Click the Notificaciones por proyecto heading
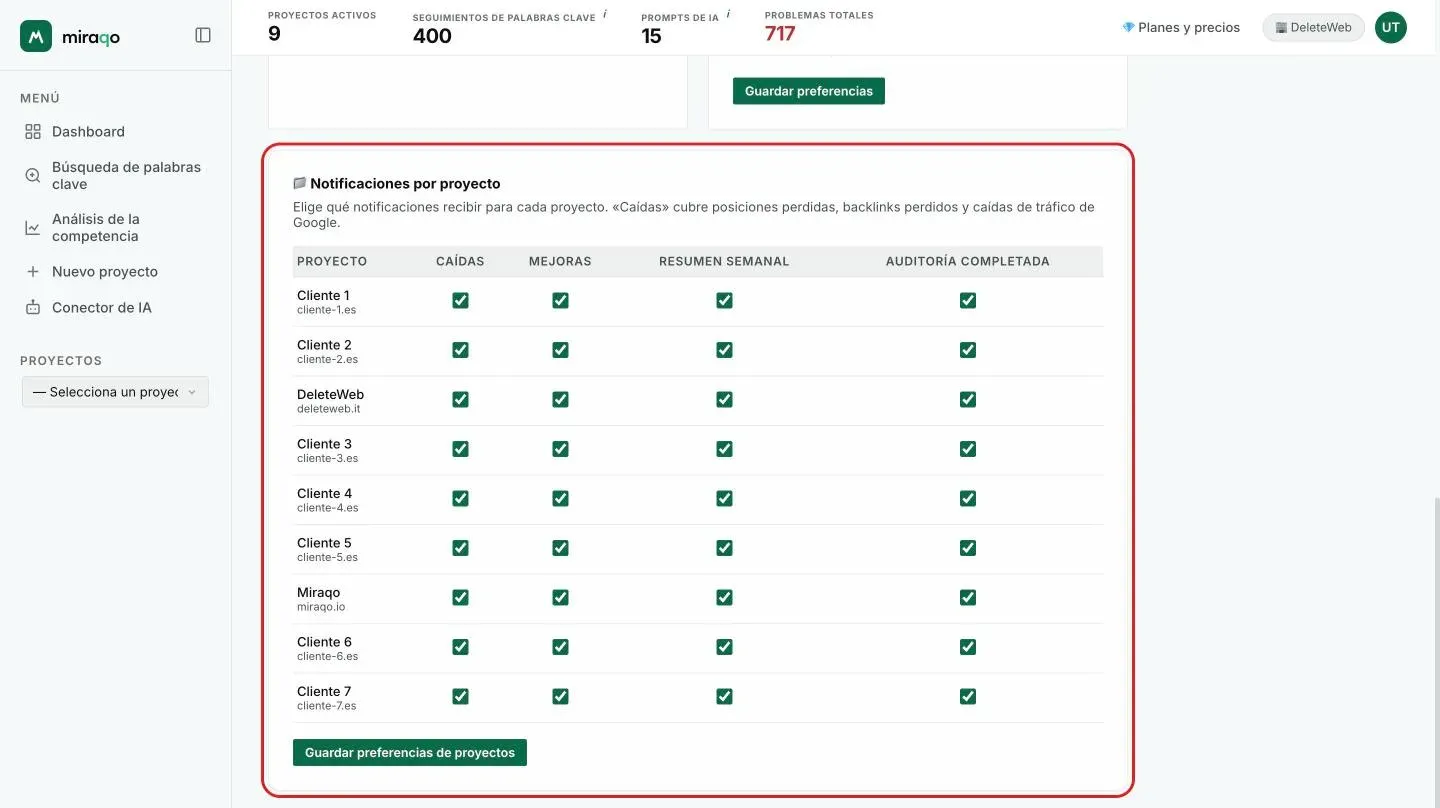 (405, 184)
